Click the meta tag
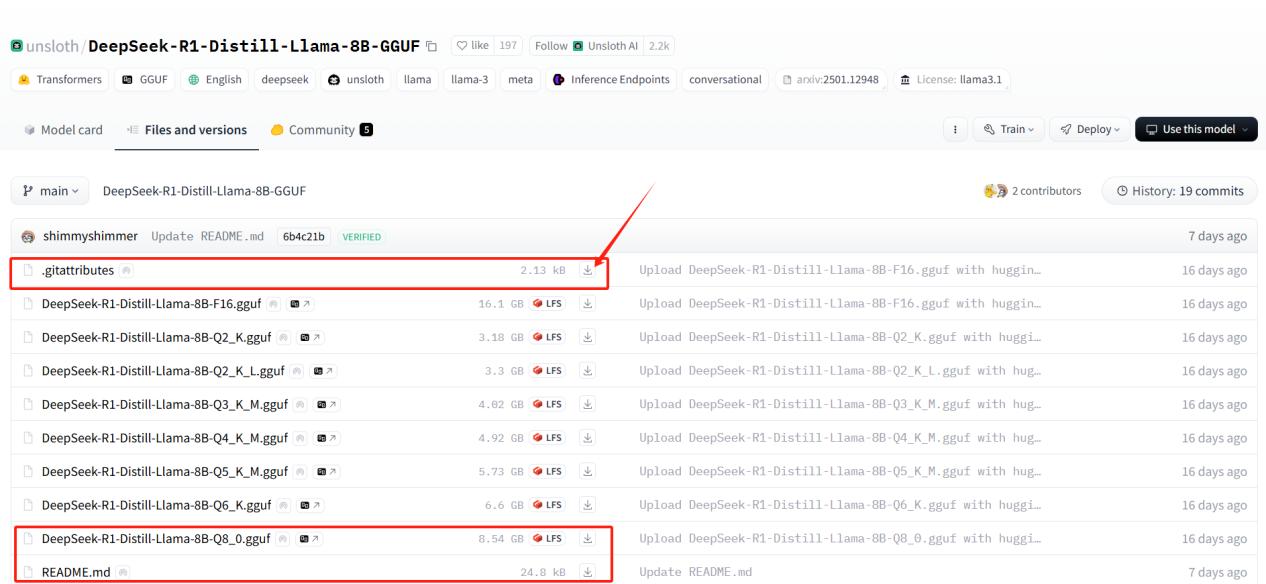 tap(519, 80)
